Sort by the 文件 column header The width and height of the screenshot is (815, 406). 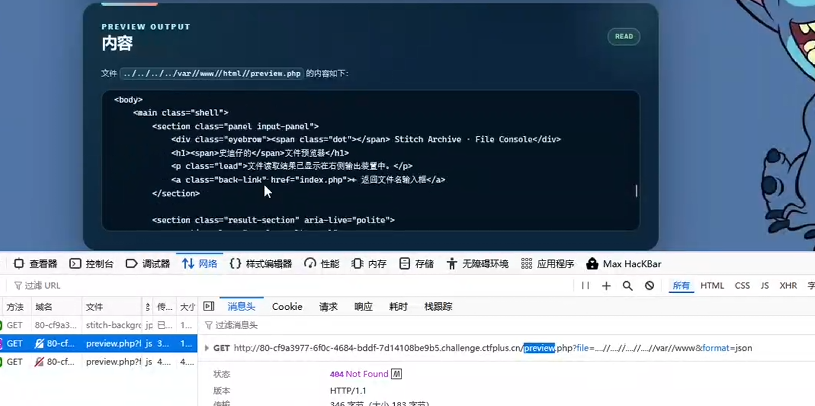pos(111,307)
